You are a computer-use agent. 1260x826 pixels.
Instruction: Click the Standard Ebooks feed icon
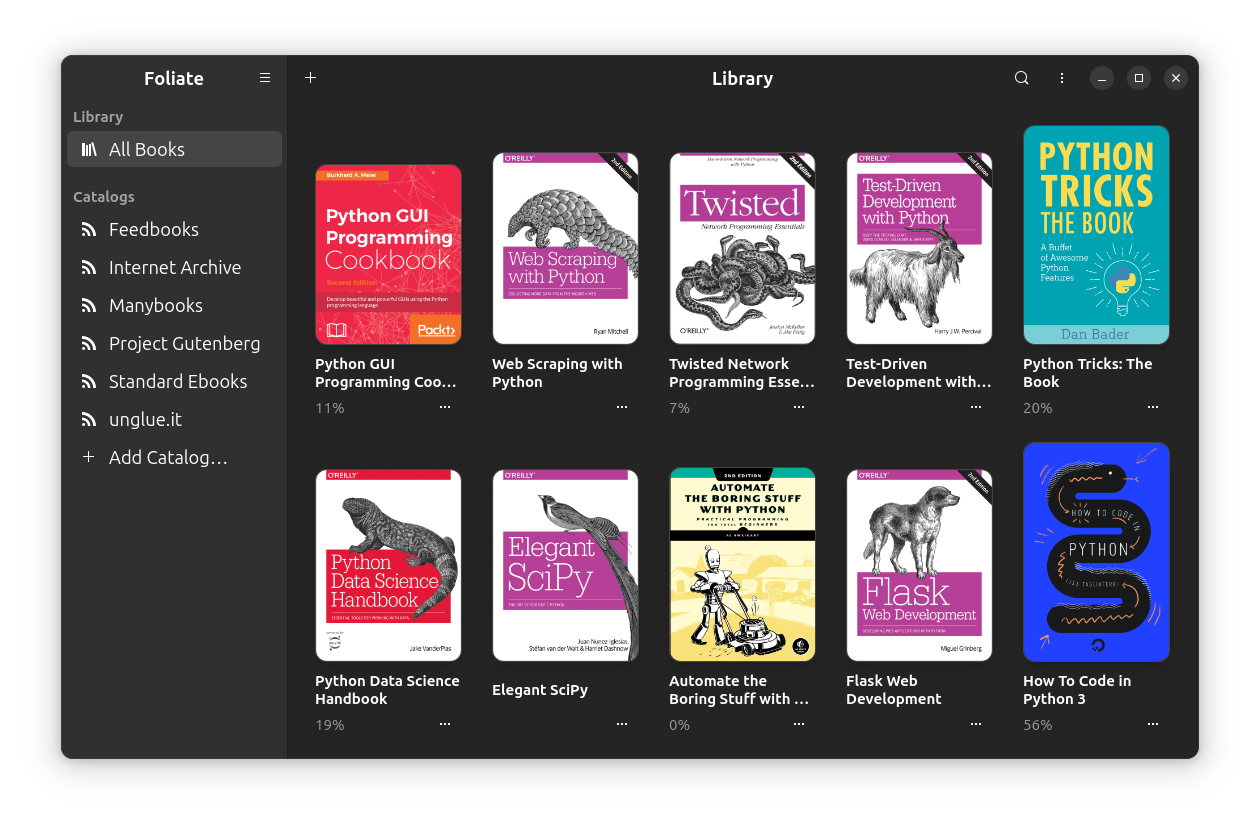tap(89, 381)
